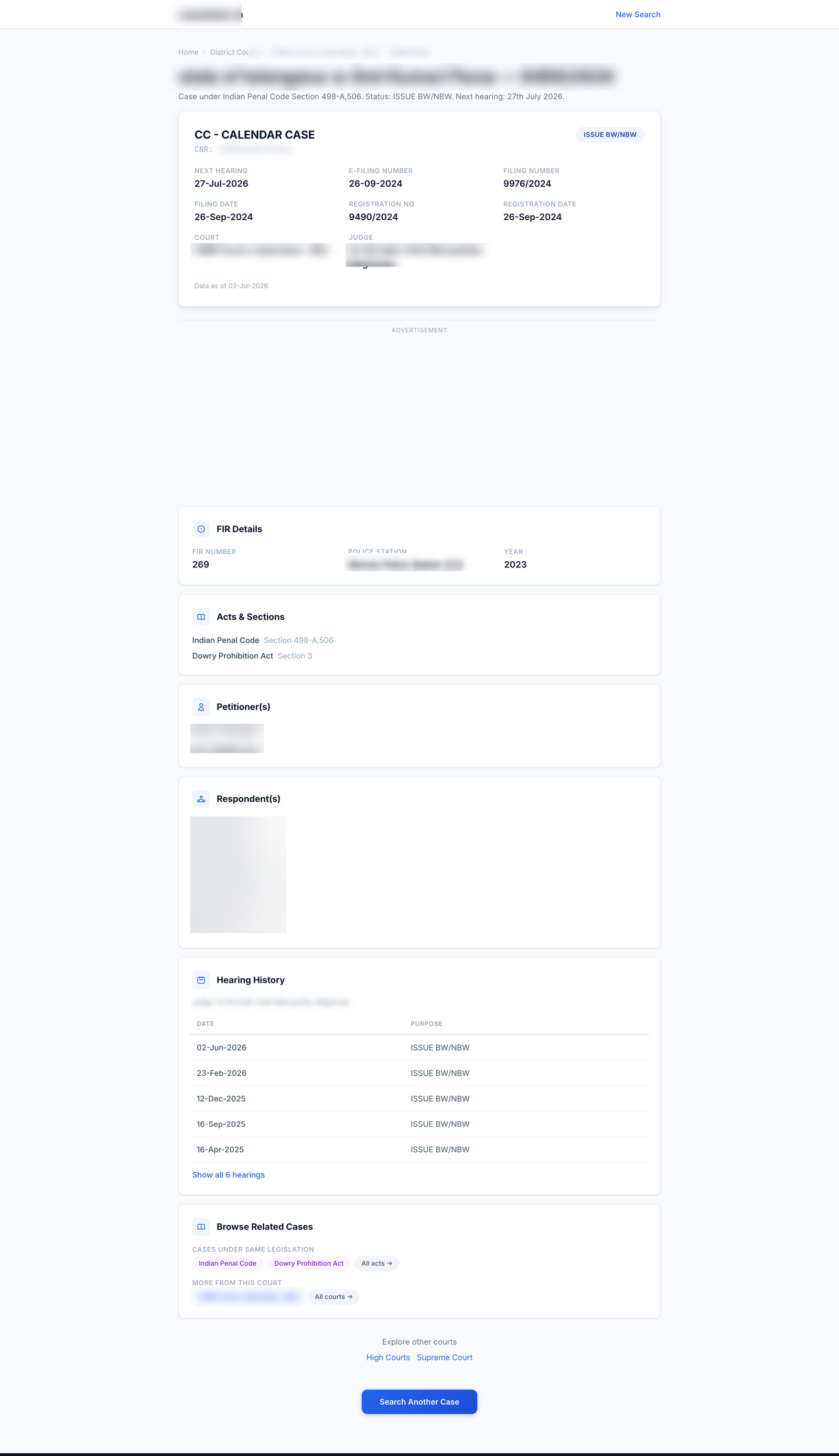Image resolution: width=839 pixels, height=1456 pixels.
Task: Open Indian Penal Code tag
Action: tap(227, 1264)
